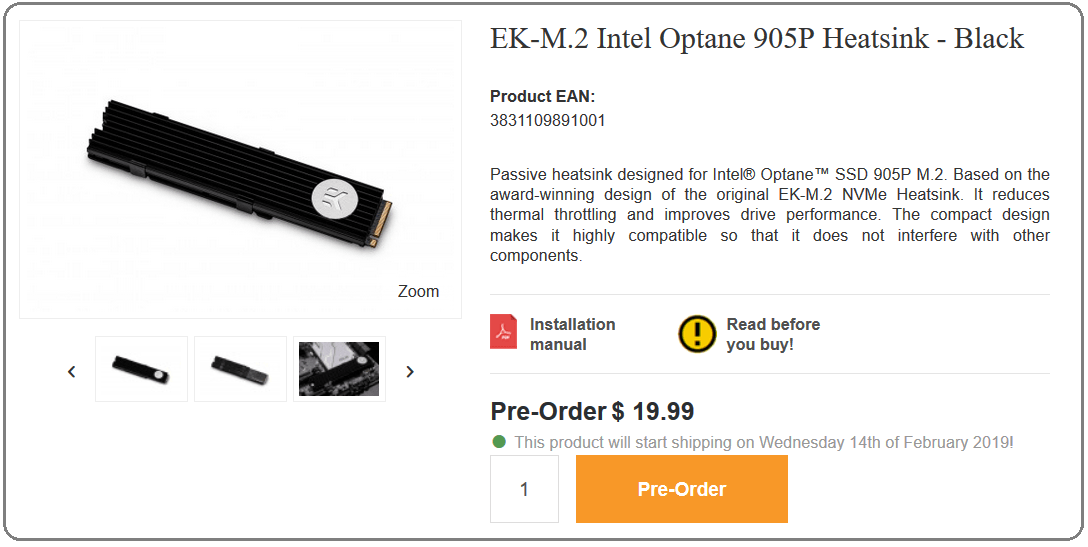This screenshot has height=547, width=1088.
Task: Click the green availability status dot
Action: [499, 441]
